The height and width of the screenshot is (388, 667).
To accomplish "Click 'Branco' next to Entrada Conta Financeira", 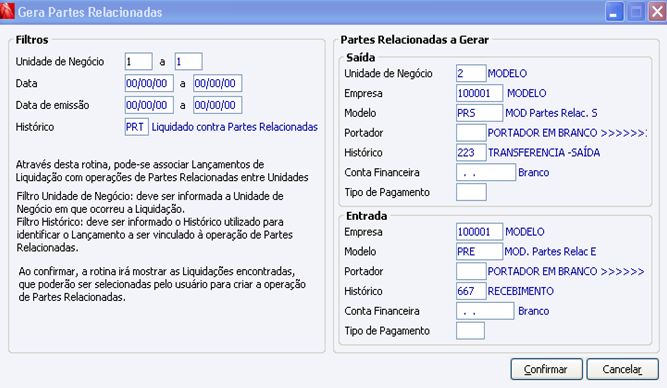I will (533, 311).
